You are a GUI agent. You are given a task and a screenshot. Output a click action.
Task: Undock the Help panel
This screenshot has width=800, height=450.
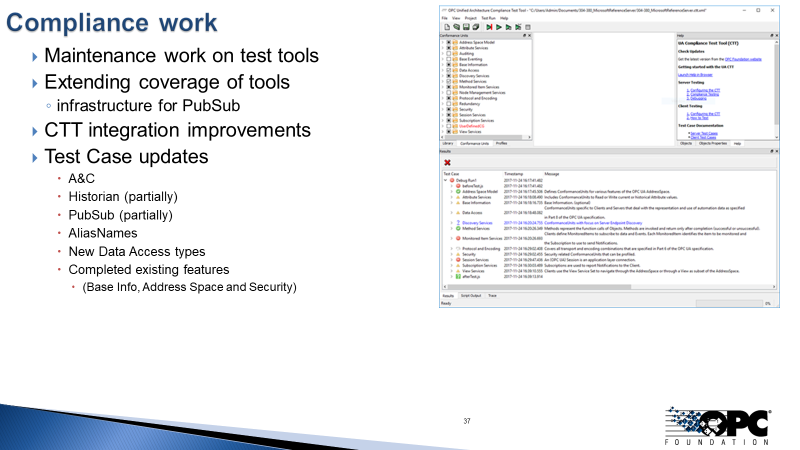[x=771, y=36]
